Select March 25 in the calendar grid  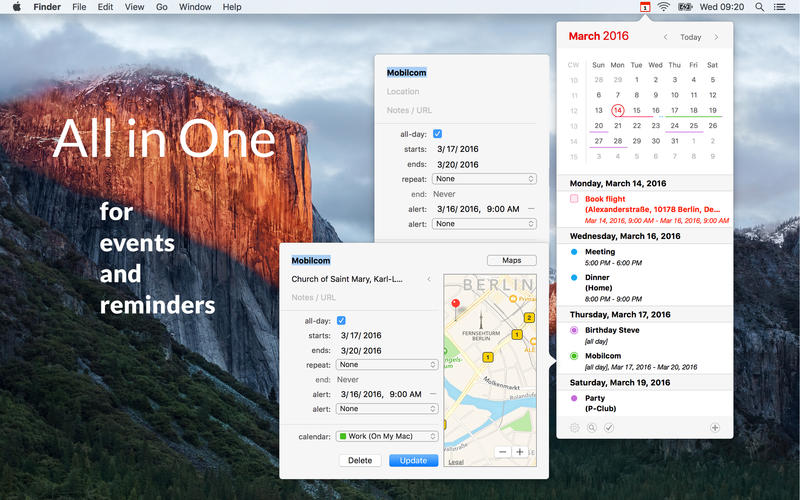click(694, 126)
